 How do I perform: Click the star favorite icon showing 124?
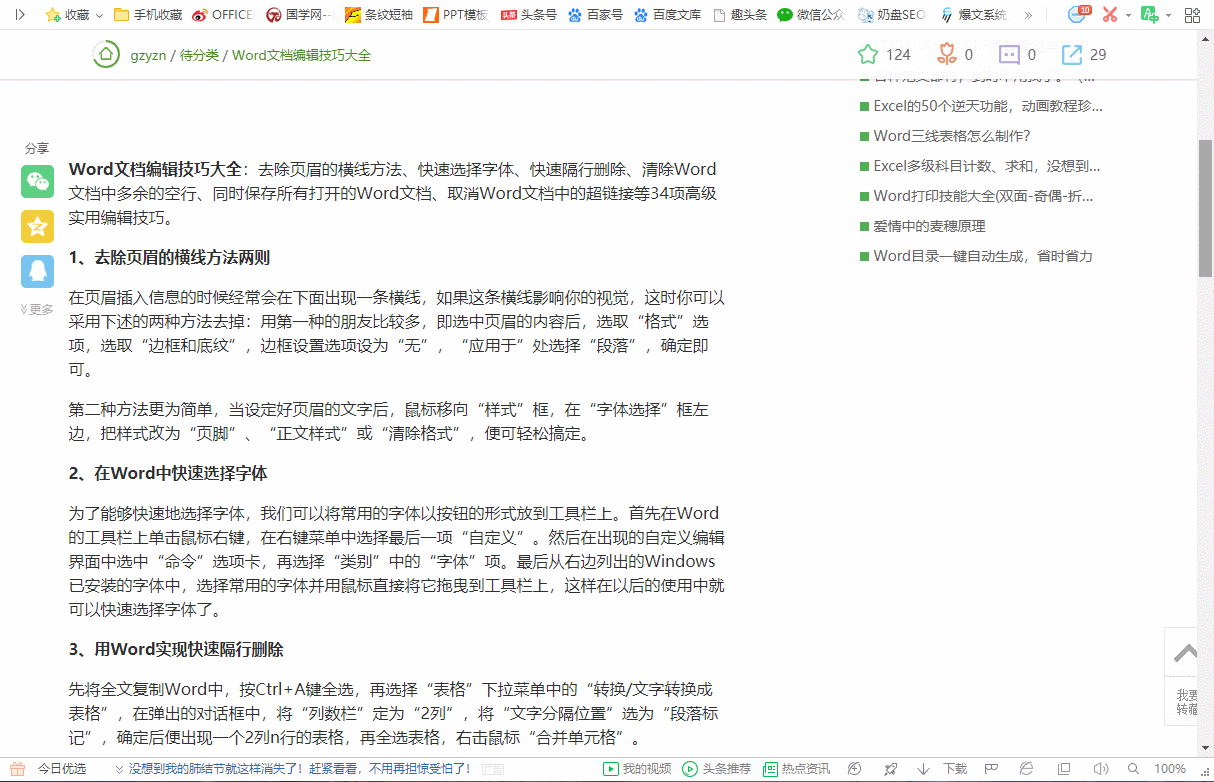[868, 54]
